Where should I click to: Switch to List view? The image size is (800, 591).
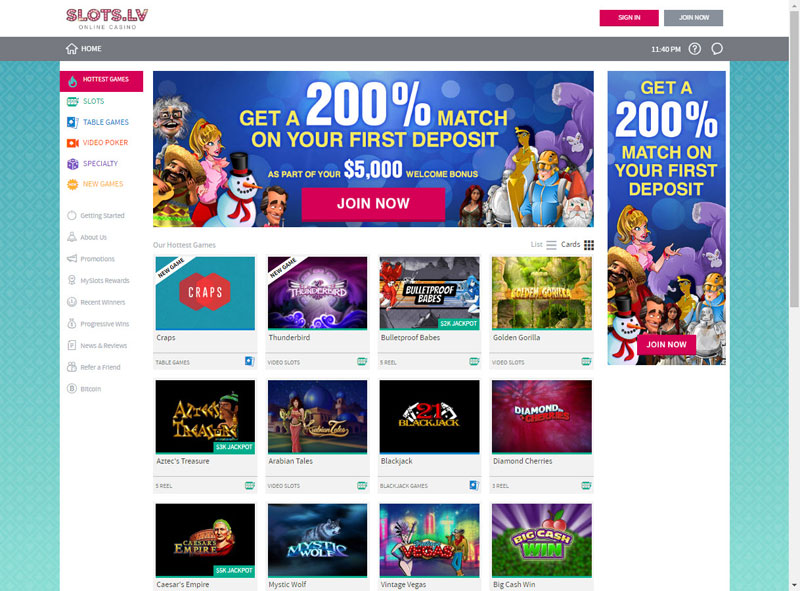click(543, 244)
